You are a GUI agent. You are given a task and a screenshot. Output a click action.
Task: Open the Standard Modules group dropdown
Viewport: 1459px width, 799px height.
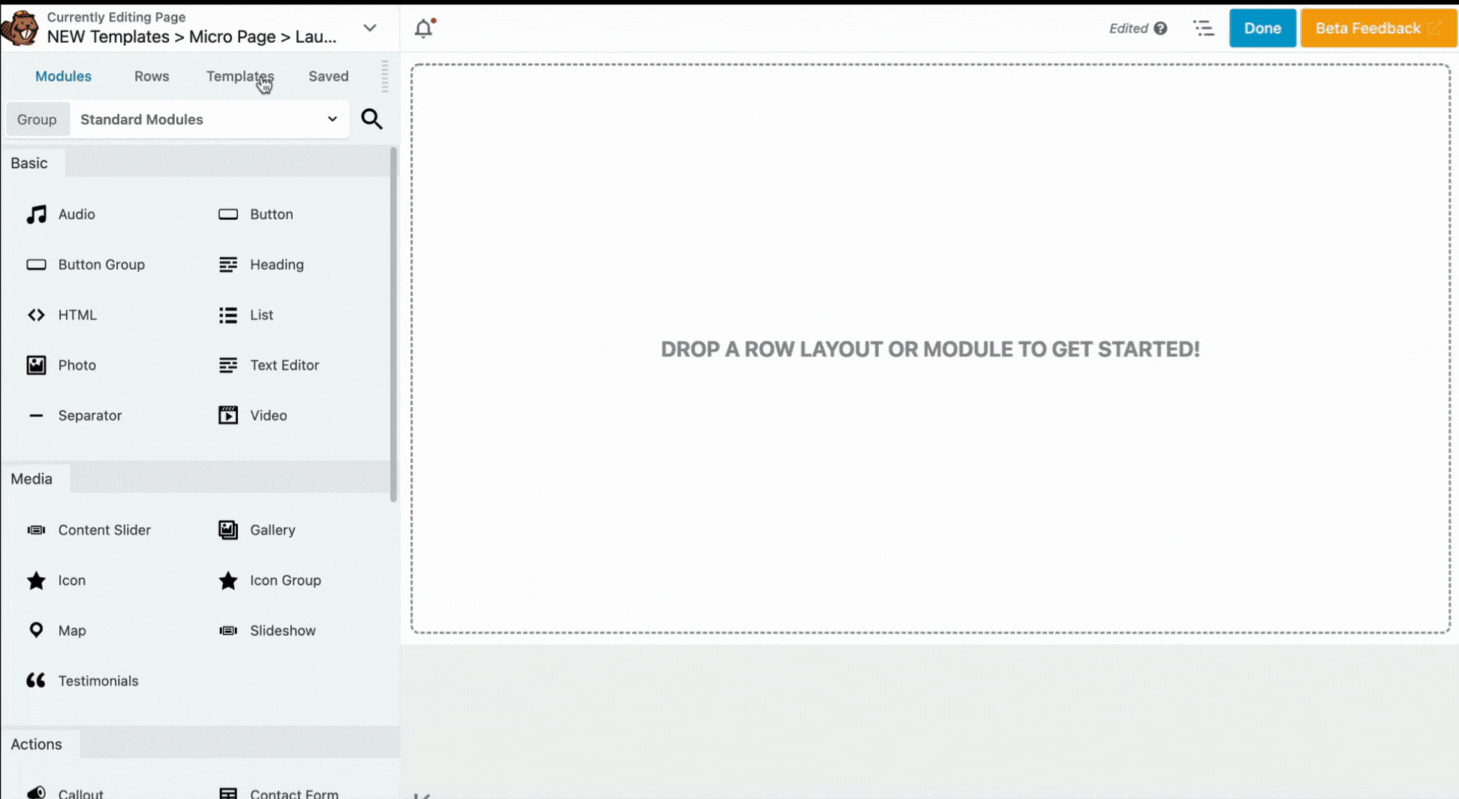tap(208, 119)
